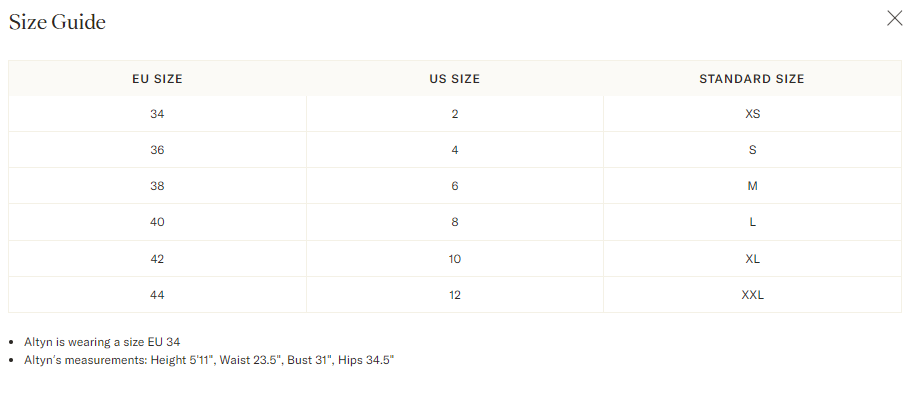The height and width of the screenshot is (402, 911).
Task: Click the Size Guide heading
Action: pos(57,22)
